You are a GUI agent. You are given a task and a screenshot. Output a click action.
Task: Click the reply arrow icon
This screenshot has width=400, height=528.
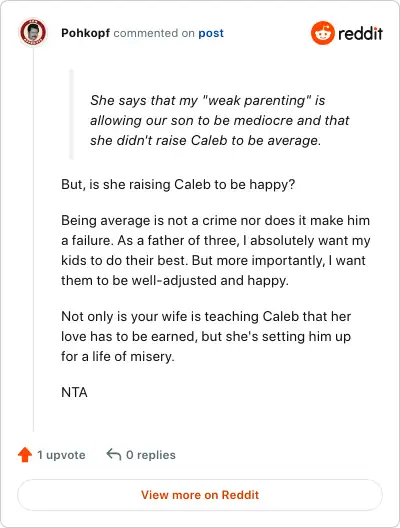[114, 455]
